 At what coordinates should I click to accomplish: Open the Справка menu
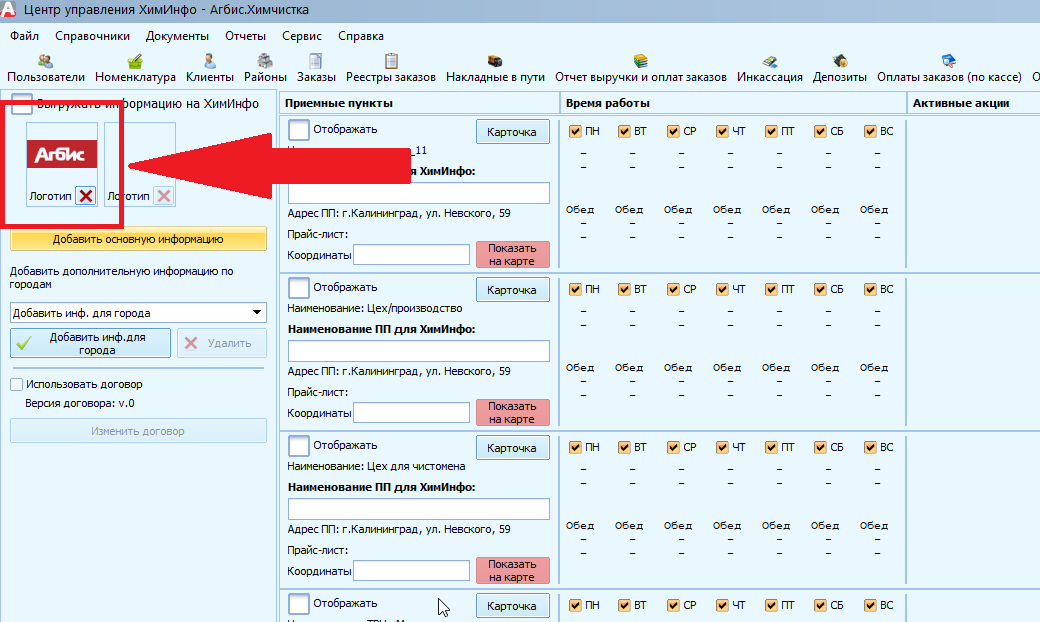(x=361, y=36)
